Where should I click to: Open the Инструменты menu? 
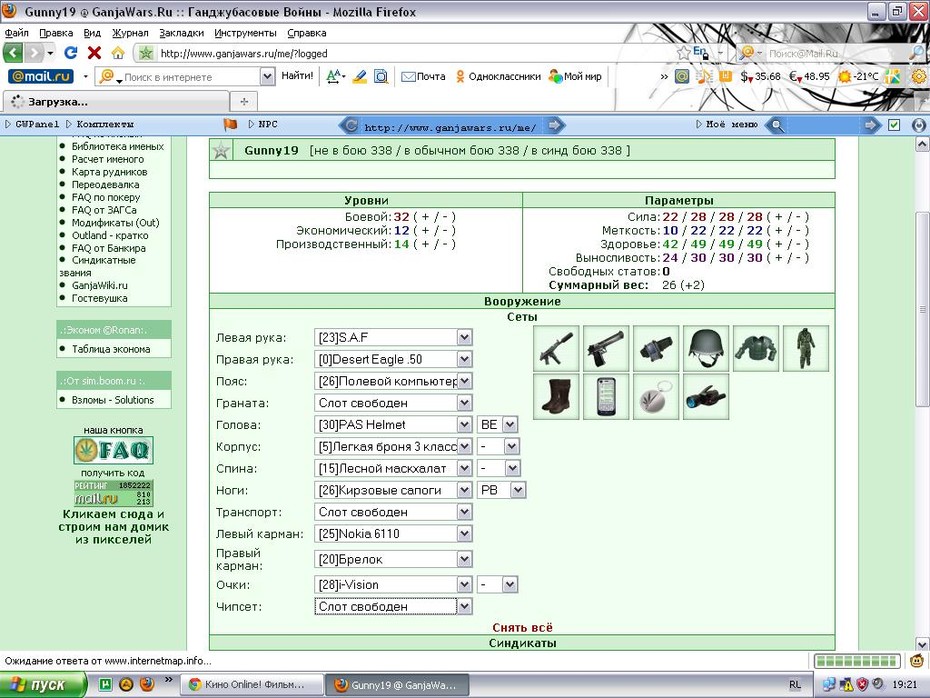(x=246, y=33)
